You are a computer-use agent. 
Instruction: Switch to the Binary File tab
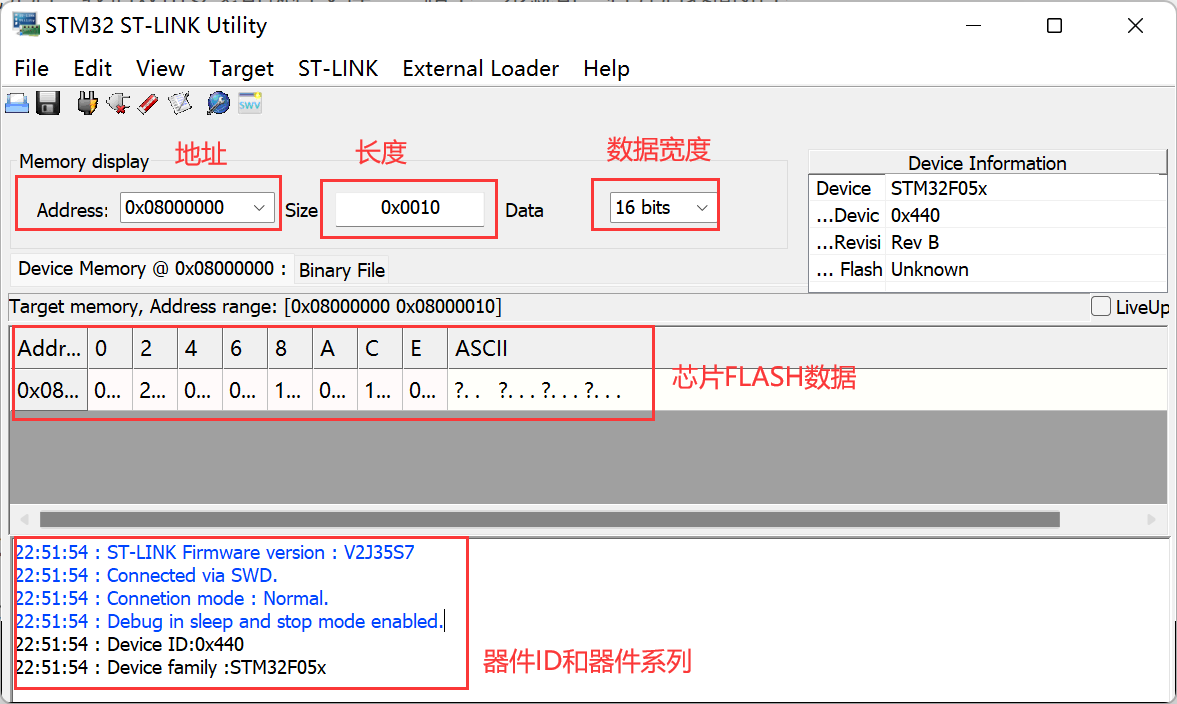click(342, 271)
